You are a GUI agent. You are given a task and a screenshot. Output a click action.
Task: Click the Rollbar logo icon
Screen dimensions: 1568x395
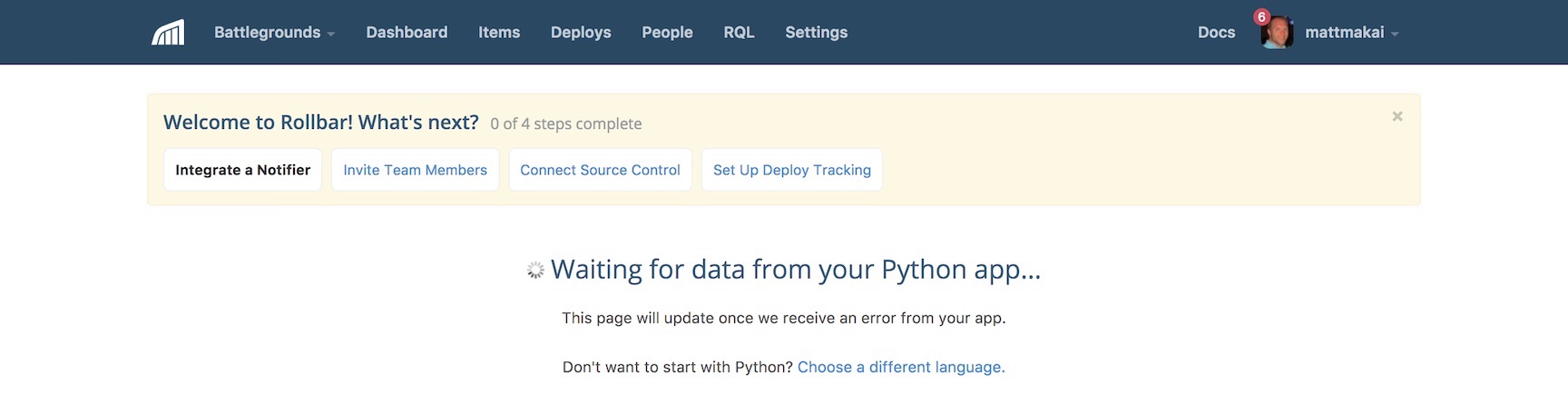click(168, 33)
